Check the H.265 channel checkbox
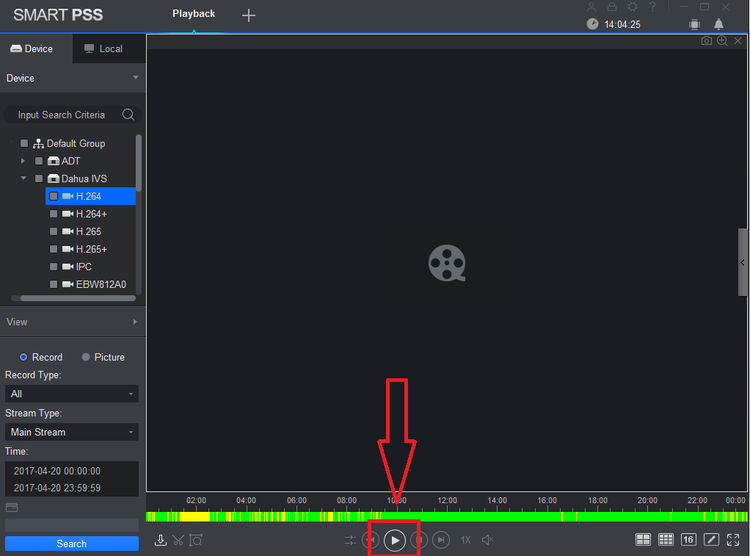The image size is (750, 556). pos(54,232)
